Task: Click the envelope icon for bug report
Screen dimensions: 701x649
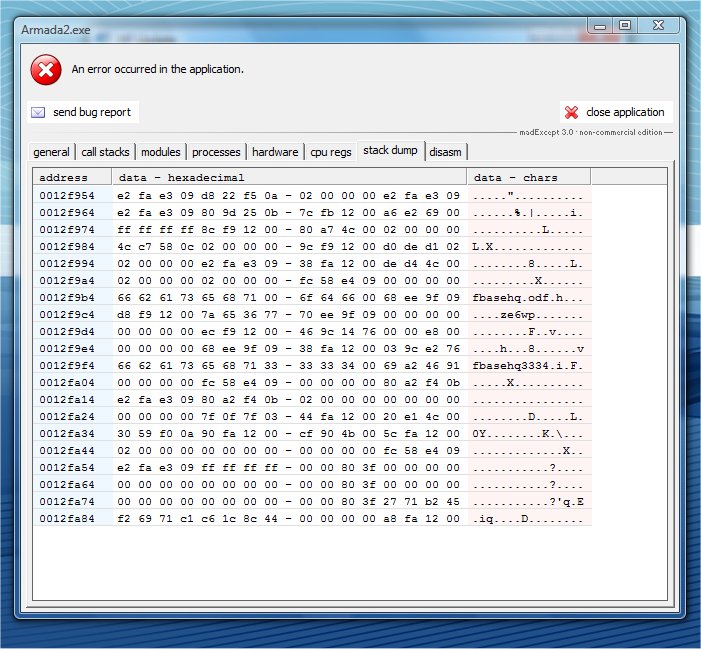Action: coord(39,113)
